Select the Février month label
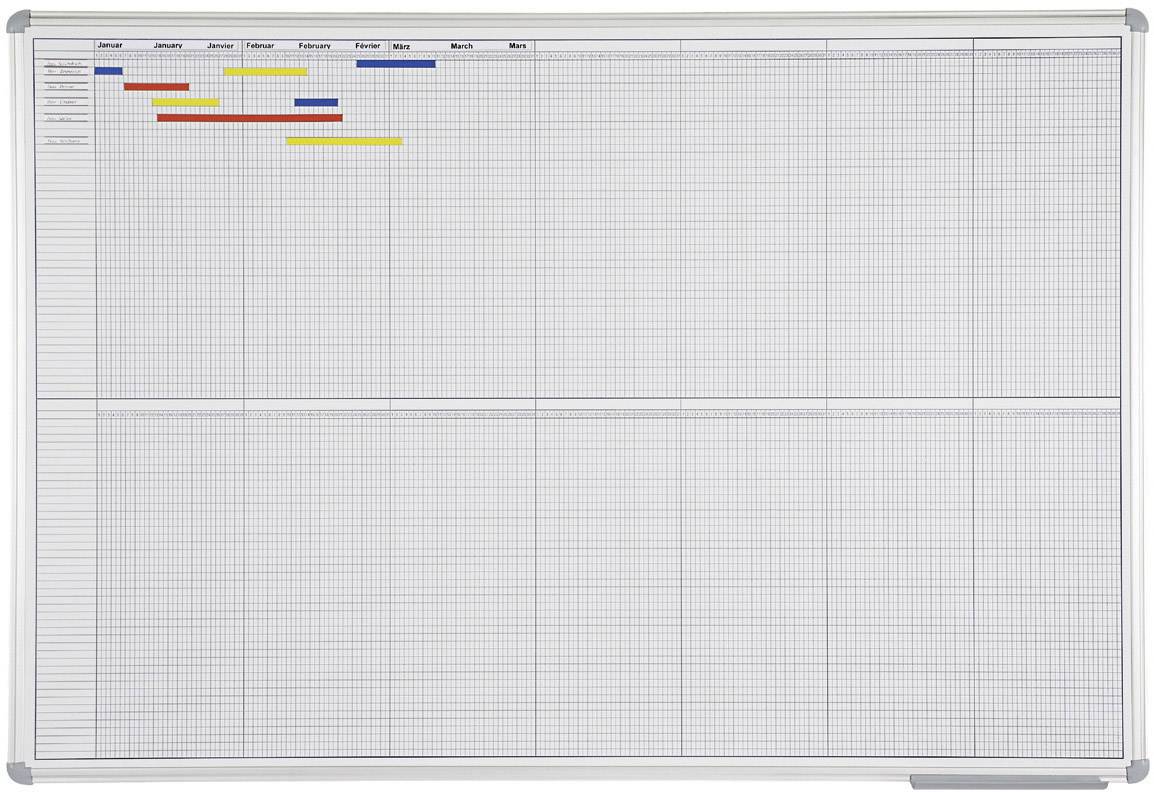This screenshot has width=1154, height=792. [368, 46]
